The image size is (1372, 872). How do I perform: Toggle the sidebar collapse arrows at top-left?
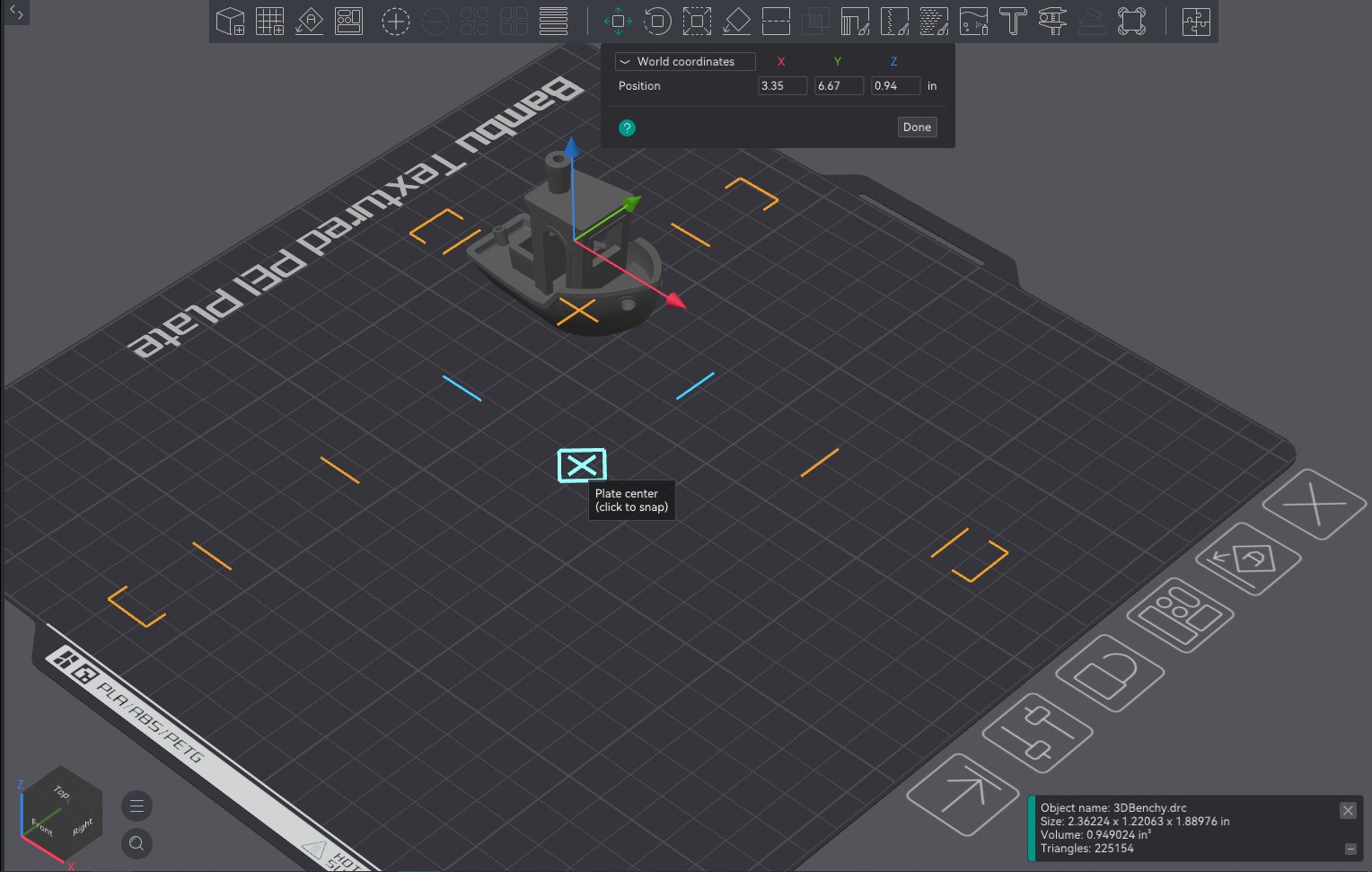click(x=16, y=13)
